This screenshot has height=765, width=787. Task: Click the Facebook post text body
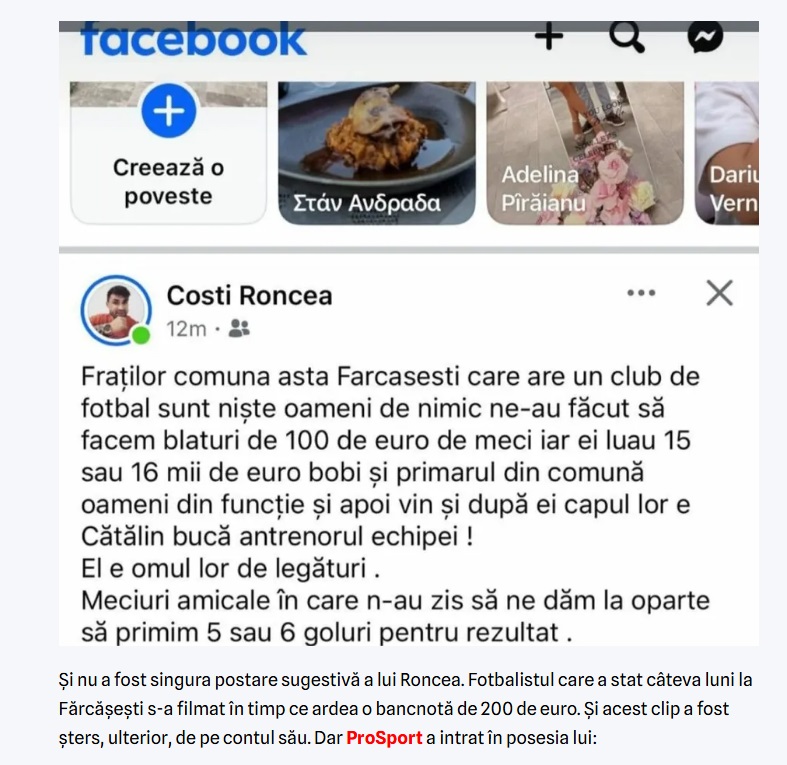[x=395, y=504]
